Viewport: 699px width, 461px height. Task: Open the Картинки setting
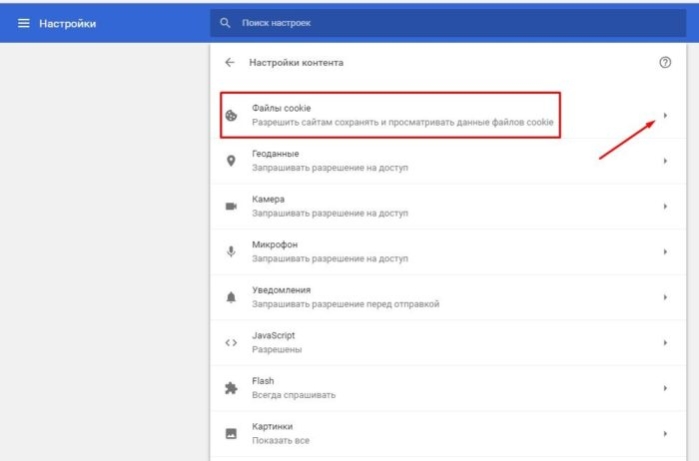point(448,434)
